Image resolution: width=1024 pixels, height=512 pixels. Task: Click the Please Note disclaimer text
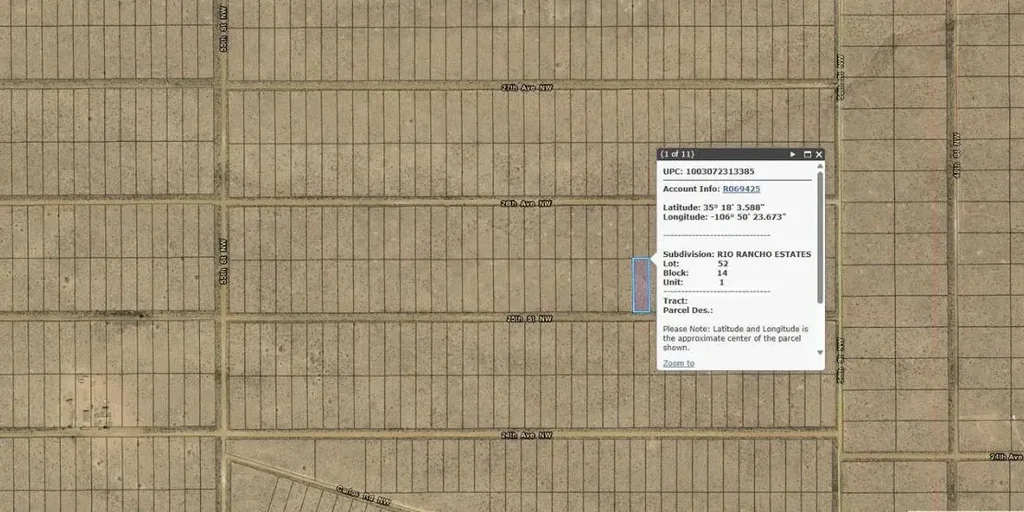tap(735, 338)
